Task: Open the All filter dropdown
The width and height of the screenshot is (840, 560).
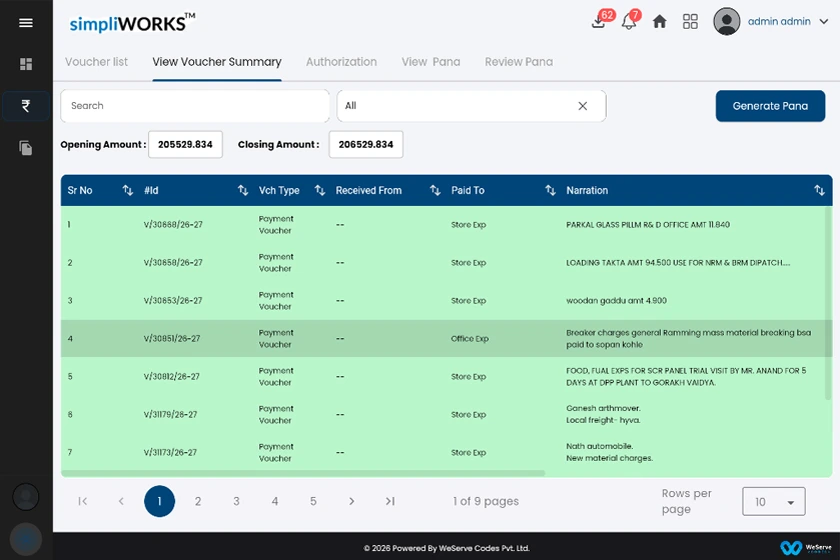Action: pos(471,106)
